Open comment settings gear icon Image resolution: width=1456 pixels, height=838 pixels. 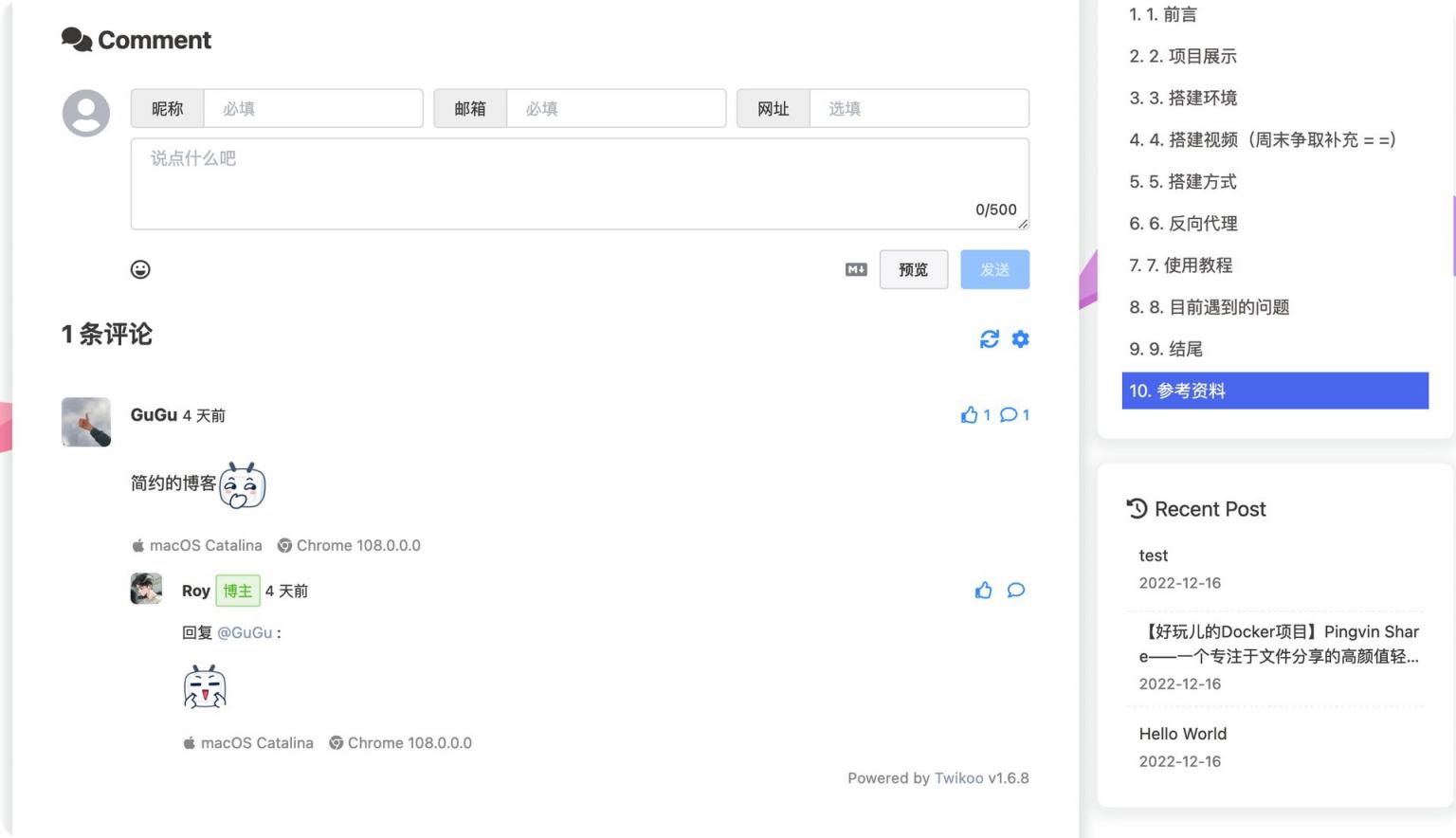[x=1020, y=339]
